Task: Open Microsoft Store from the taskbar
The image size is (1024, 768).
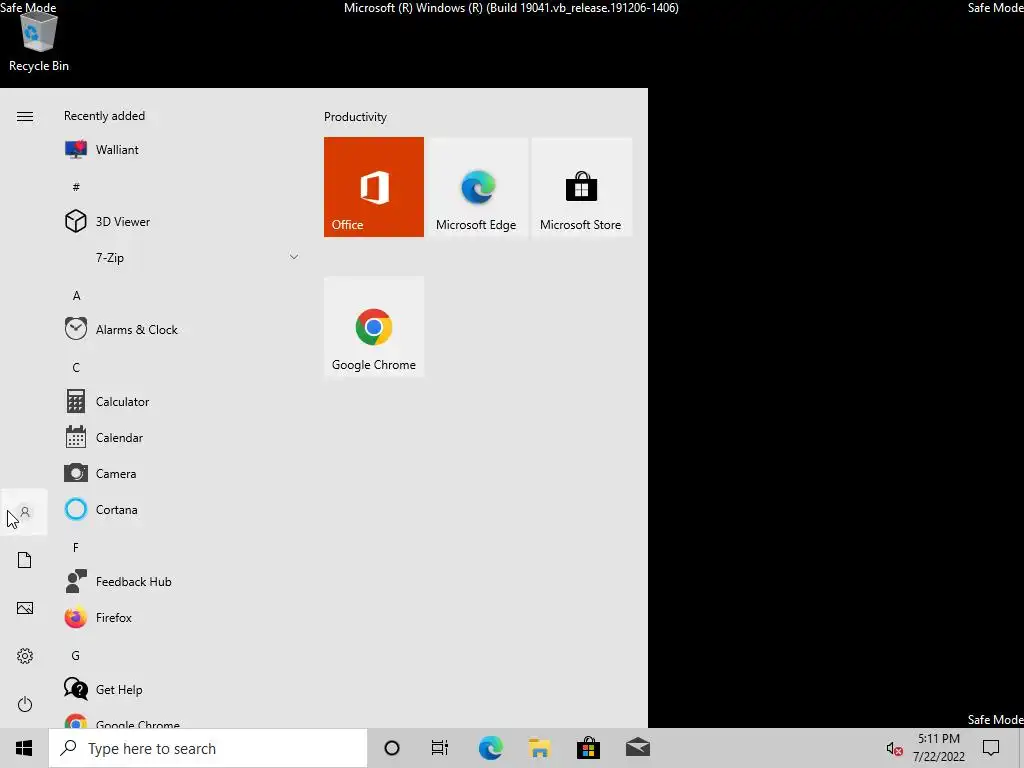Action: 588,748
